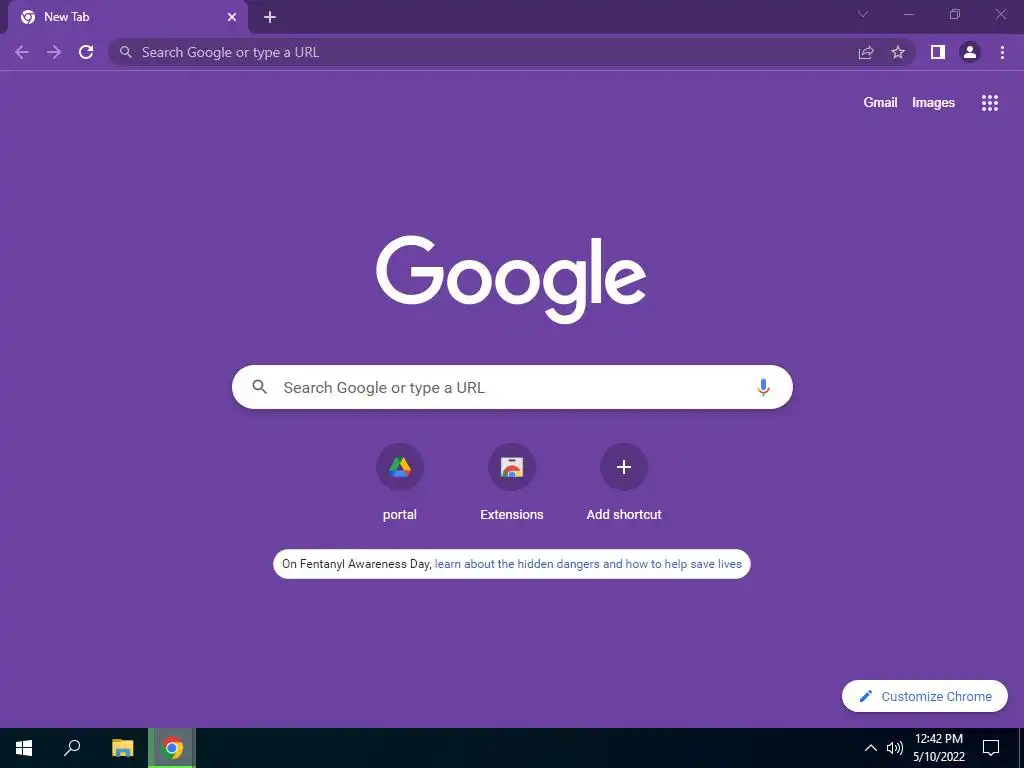
Task: Show hidden system tray icons
Action: 871,748
